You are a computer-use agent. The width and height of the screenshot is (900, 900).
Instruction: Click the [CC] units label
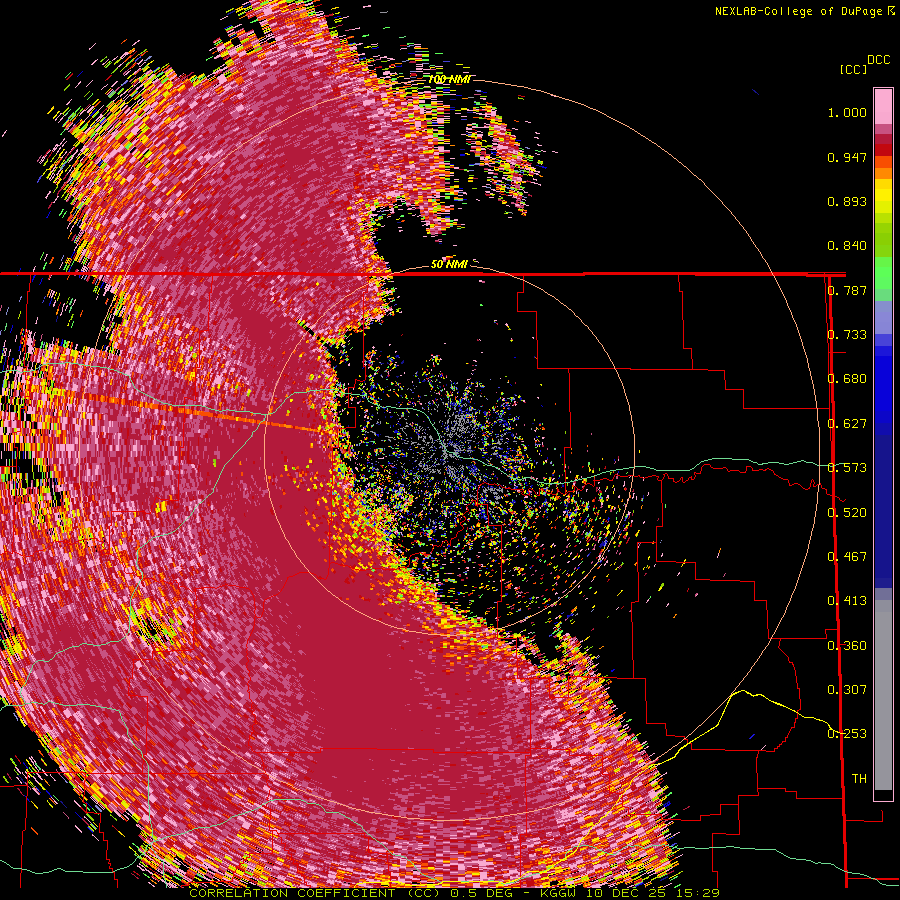coord(853,69)
